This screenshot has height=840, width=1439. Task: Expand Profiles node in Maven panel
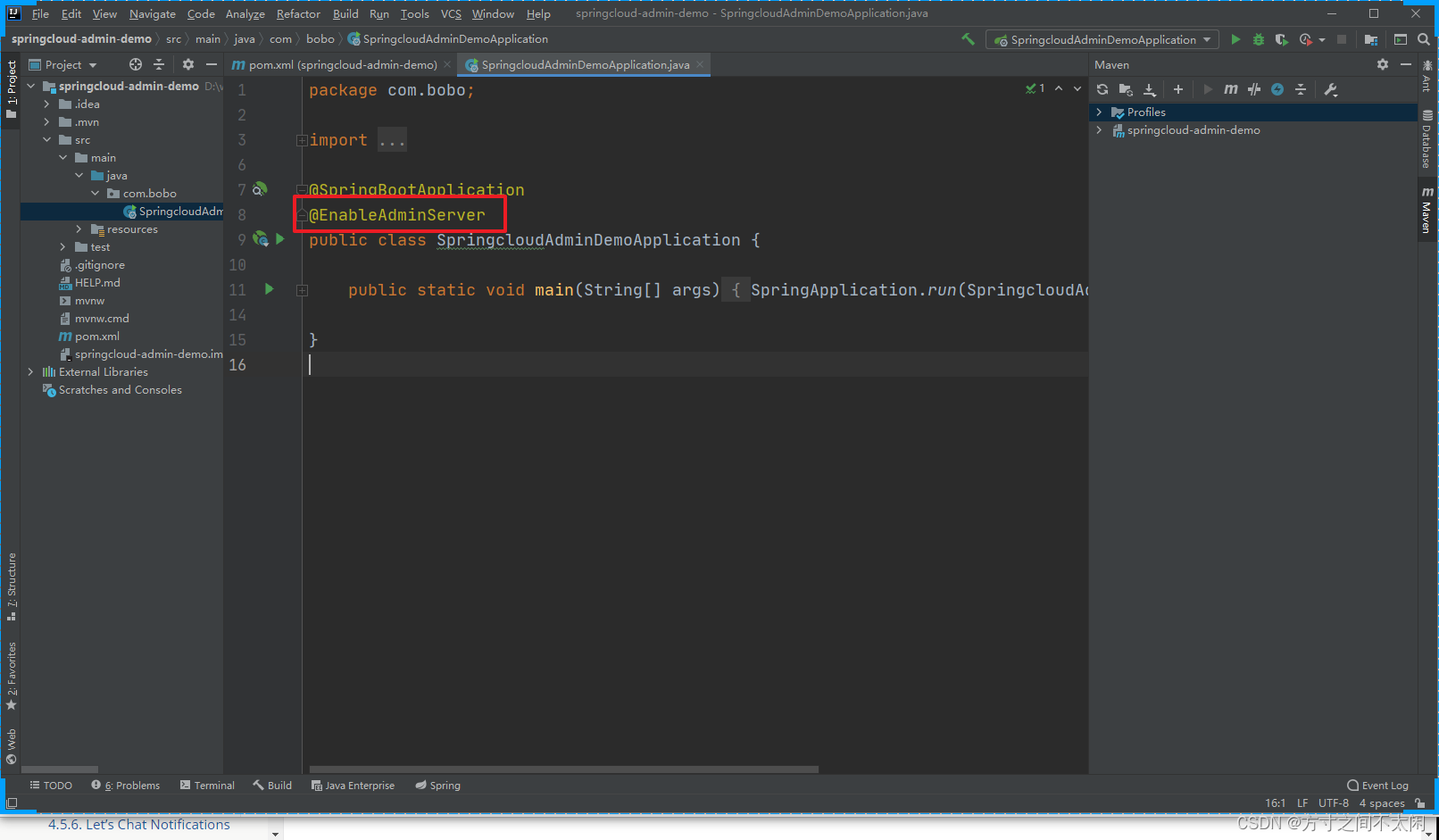click(1099, 112)
